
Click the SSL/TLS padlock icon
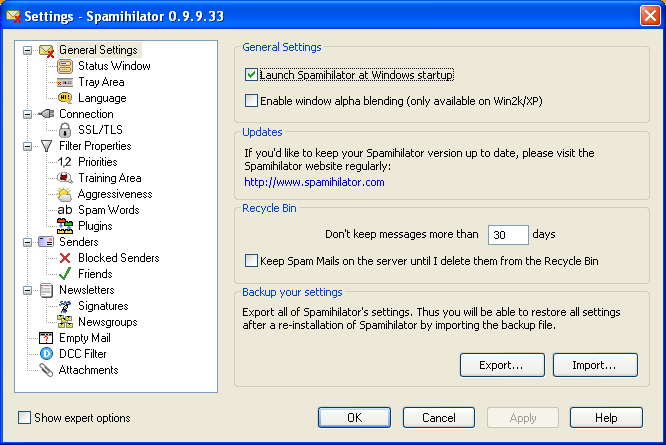click(65, 130)
